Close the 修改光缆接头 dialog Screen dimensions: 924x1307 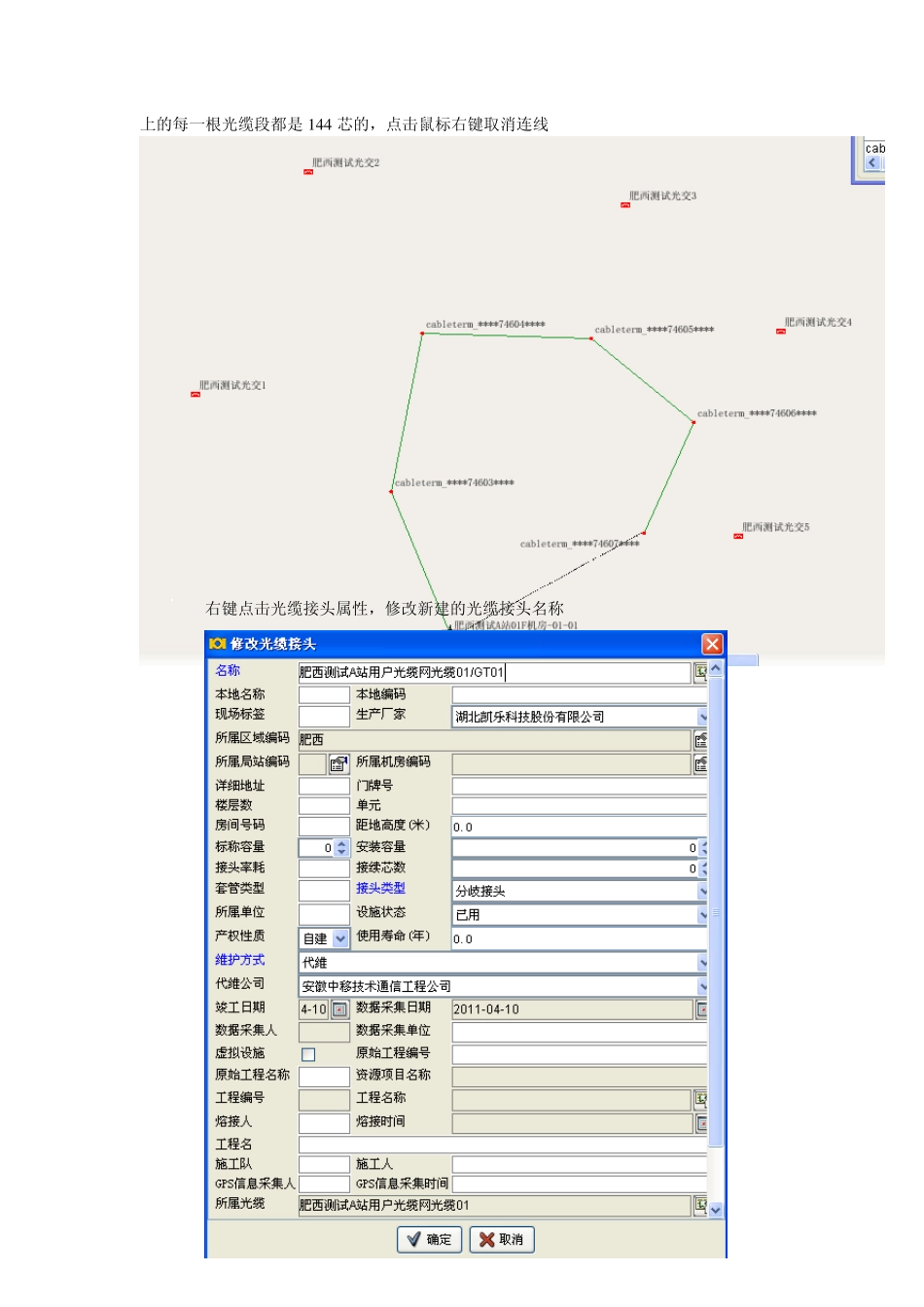712,644
